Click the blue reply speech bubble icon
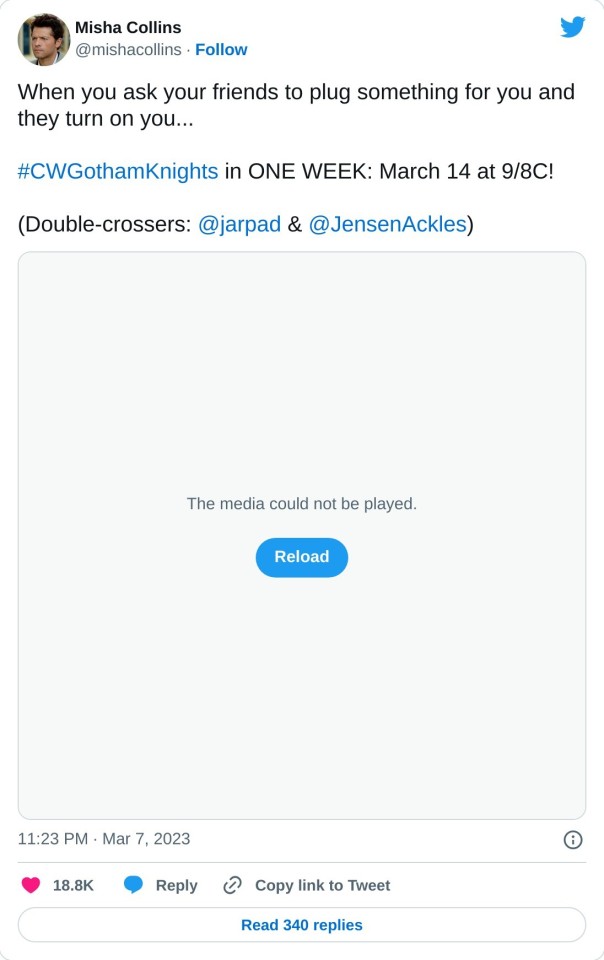The height and width of the screenshot is (960, 604). click(133, 885)
